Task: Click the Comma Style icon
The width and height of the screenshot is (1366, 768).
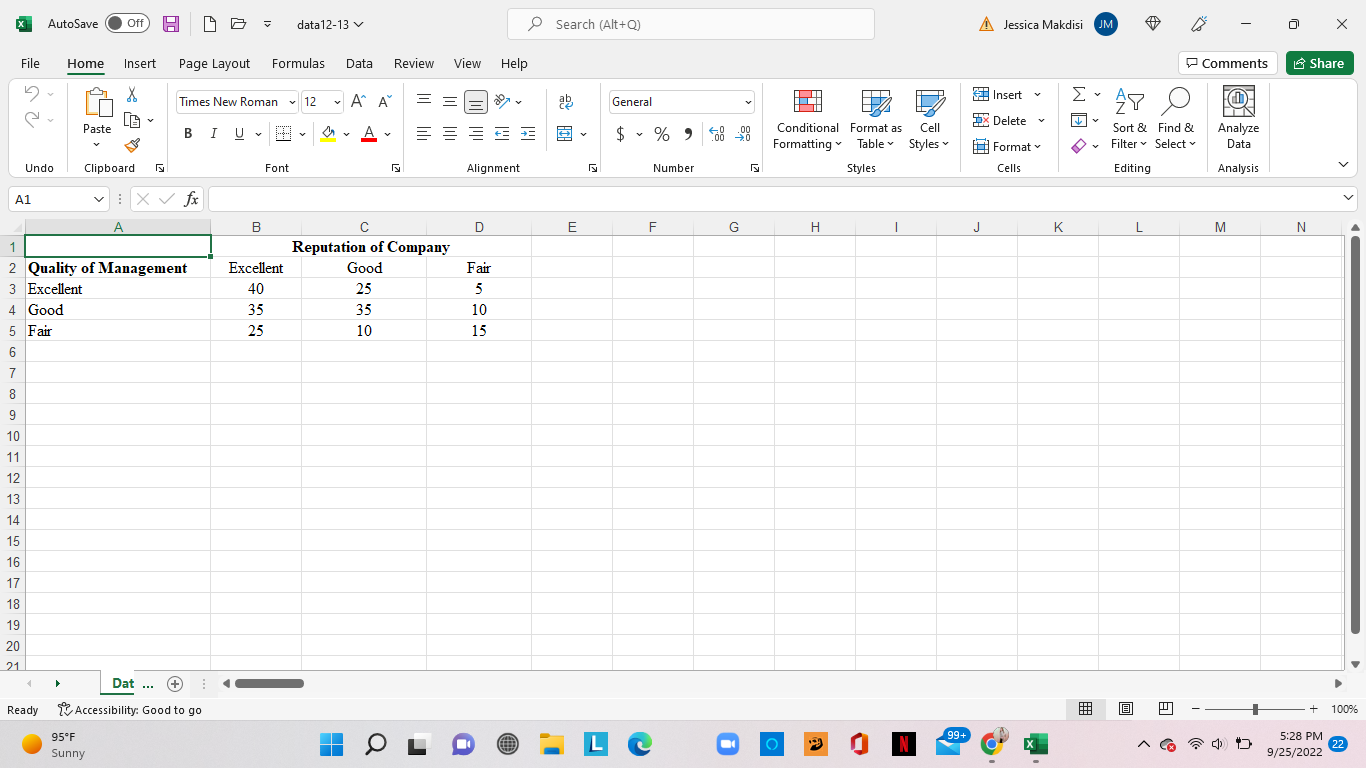Action: [688, 134]
